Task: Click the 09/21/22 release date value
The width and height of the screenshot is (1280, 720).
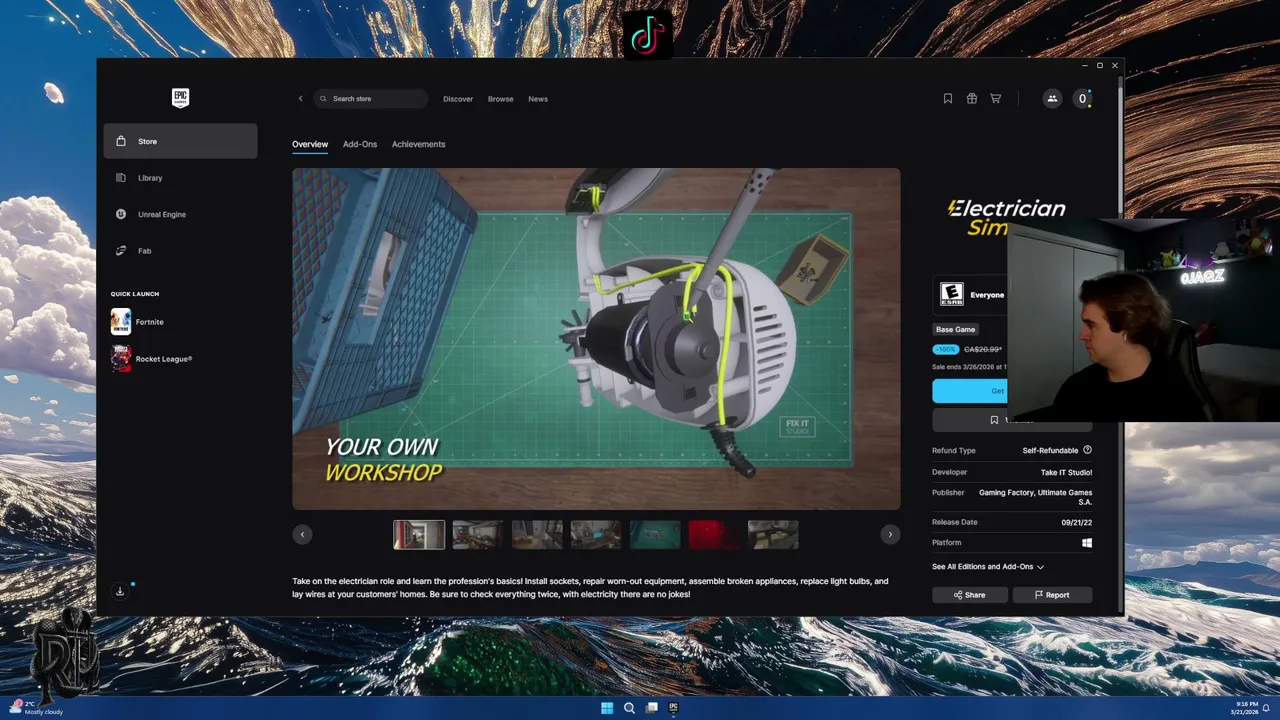Action: (x=1076, y=522)
